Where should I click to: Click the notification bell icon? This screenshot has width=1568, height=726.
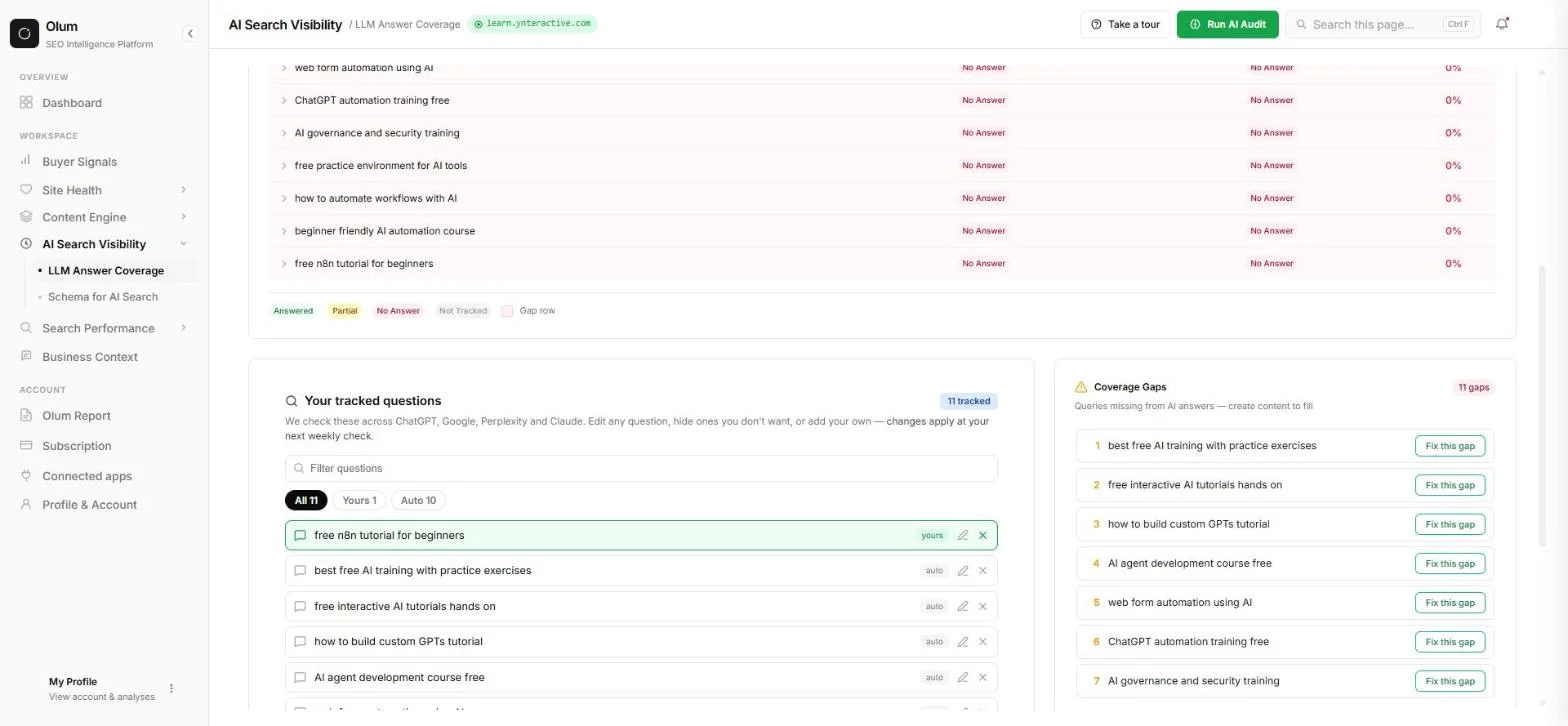[x=1501, y=24]
